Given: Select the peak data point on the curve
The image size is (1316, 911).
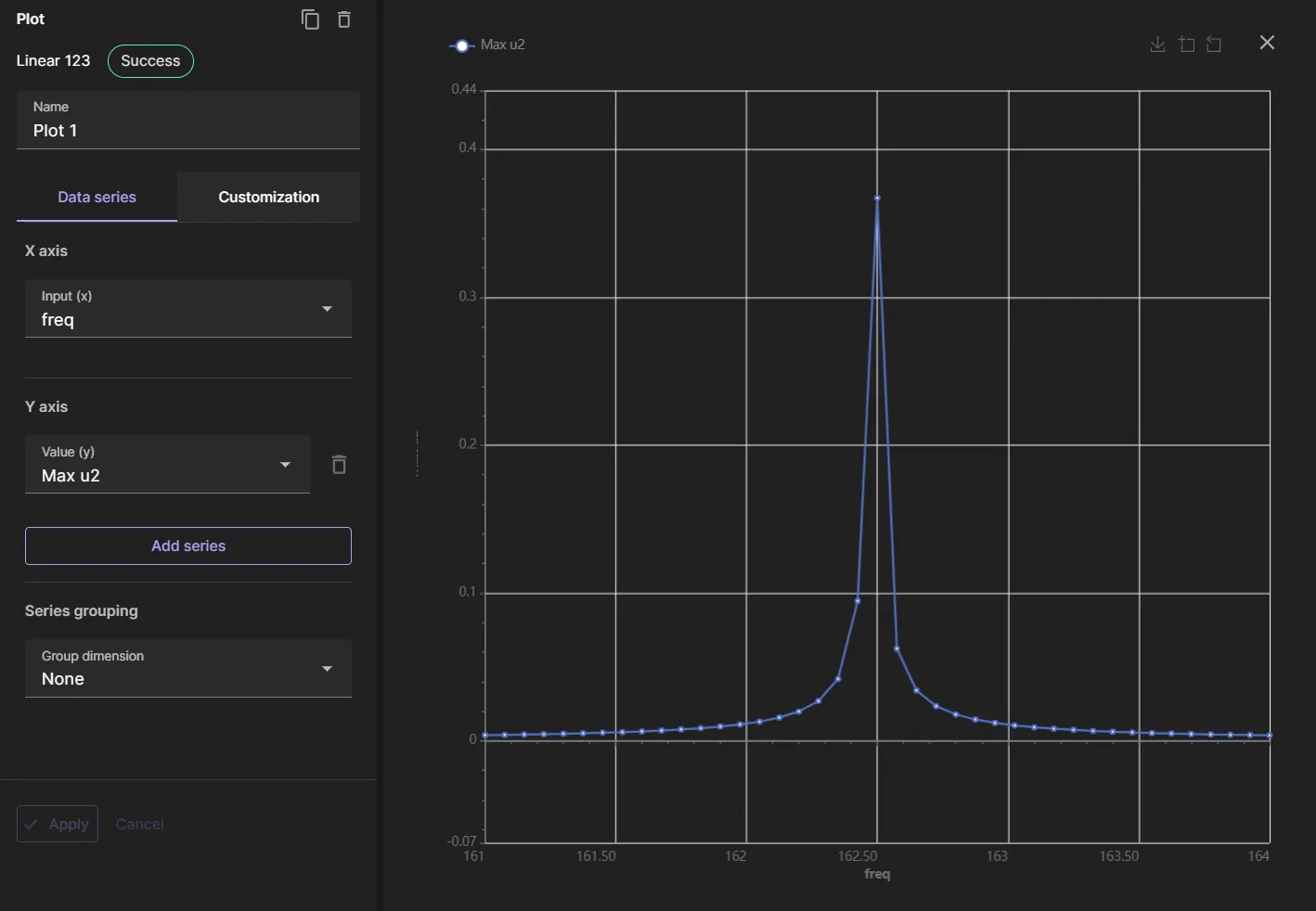Looking at the screenshot, I should [x=877, y=198].
